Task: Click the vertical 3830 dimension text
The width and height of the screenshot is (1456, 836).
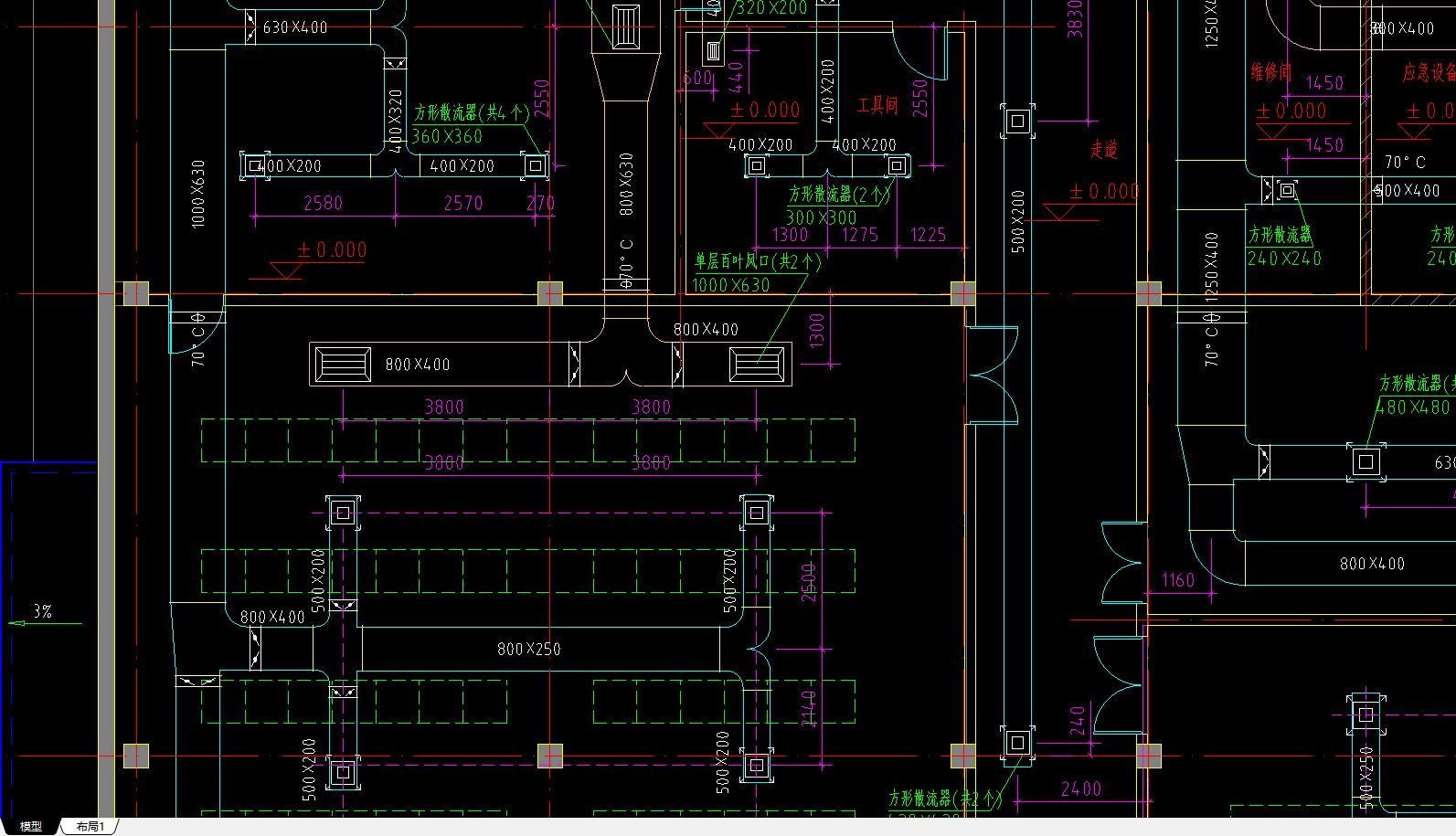Action: coord(1075,18)
